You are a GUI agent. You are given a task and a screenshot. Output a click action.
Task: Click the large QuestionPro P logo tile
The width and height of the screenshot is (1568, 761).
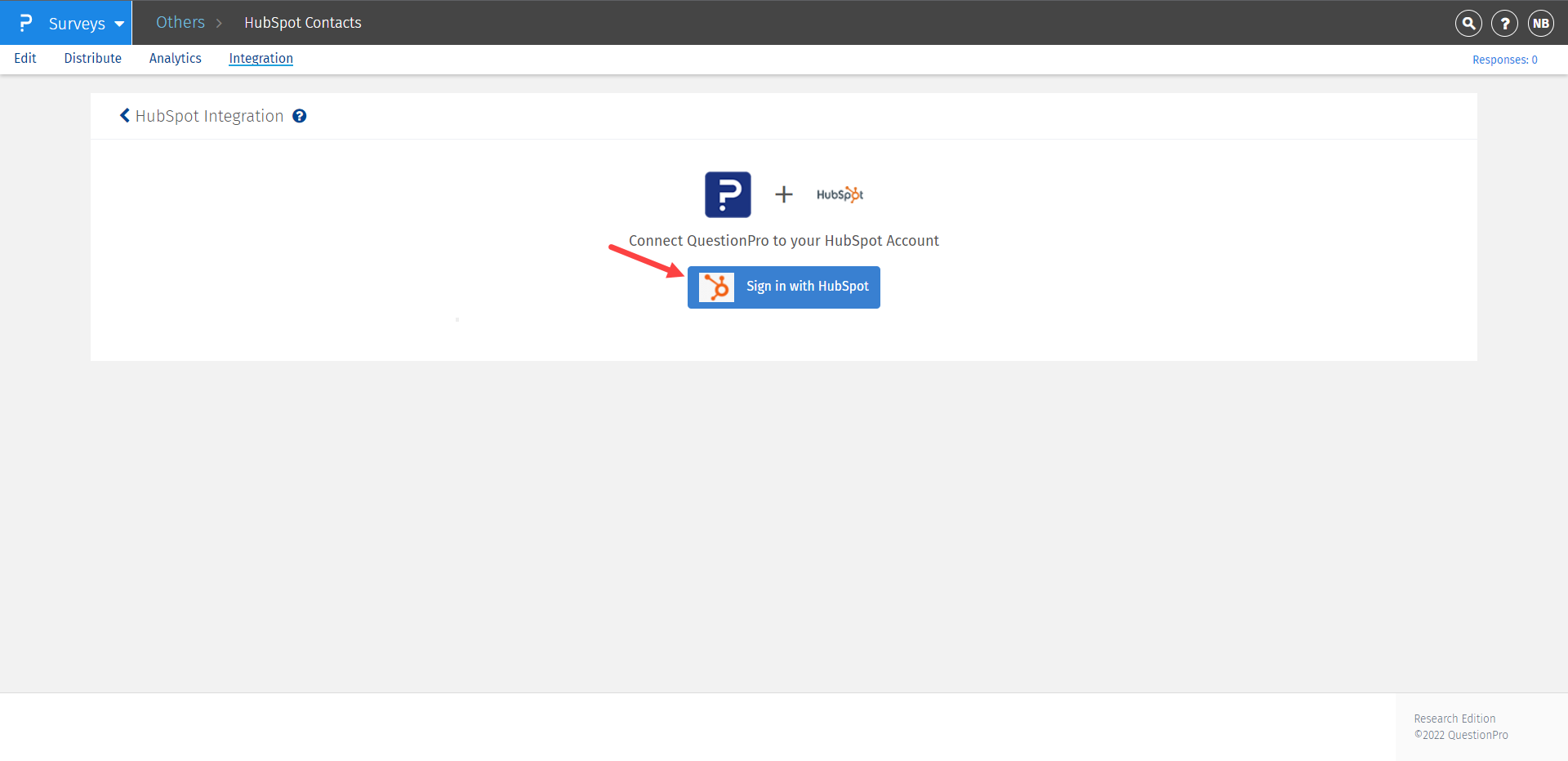tap(728, 194)
